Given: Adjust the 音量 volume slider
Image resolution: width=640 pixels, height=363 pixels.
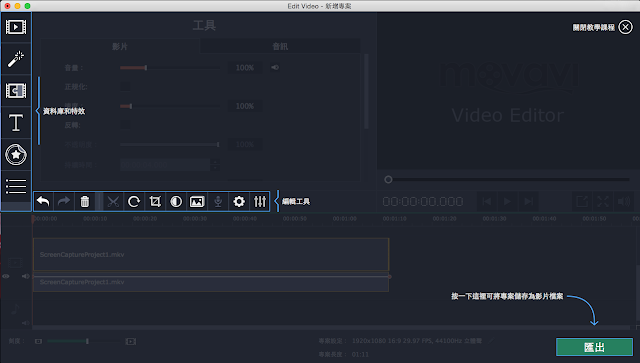Looking at the screenshot, I should (169, 68).
